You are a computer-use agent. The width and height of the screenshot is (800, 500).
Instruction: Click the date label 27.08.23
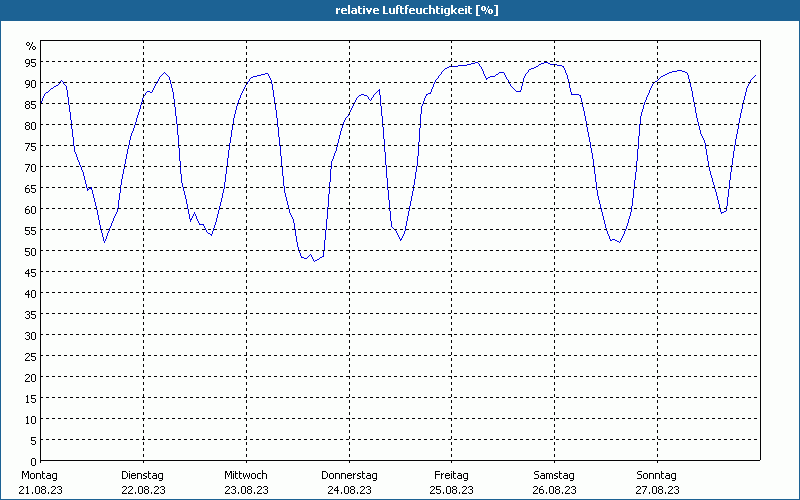658,490
